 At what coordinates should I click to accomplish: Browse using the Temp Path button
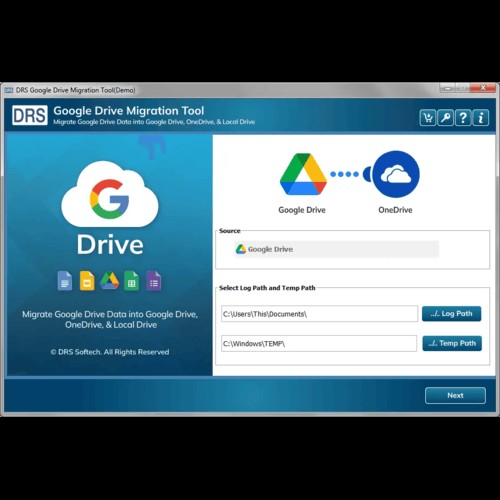[452, 343]
